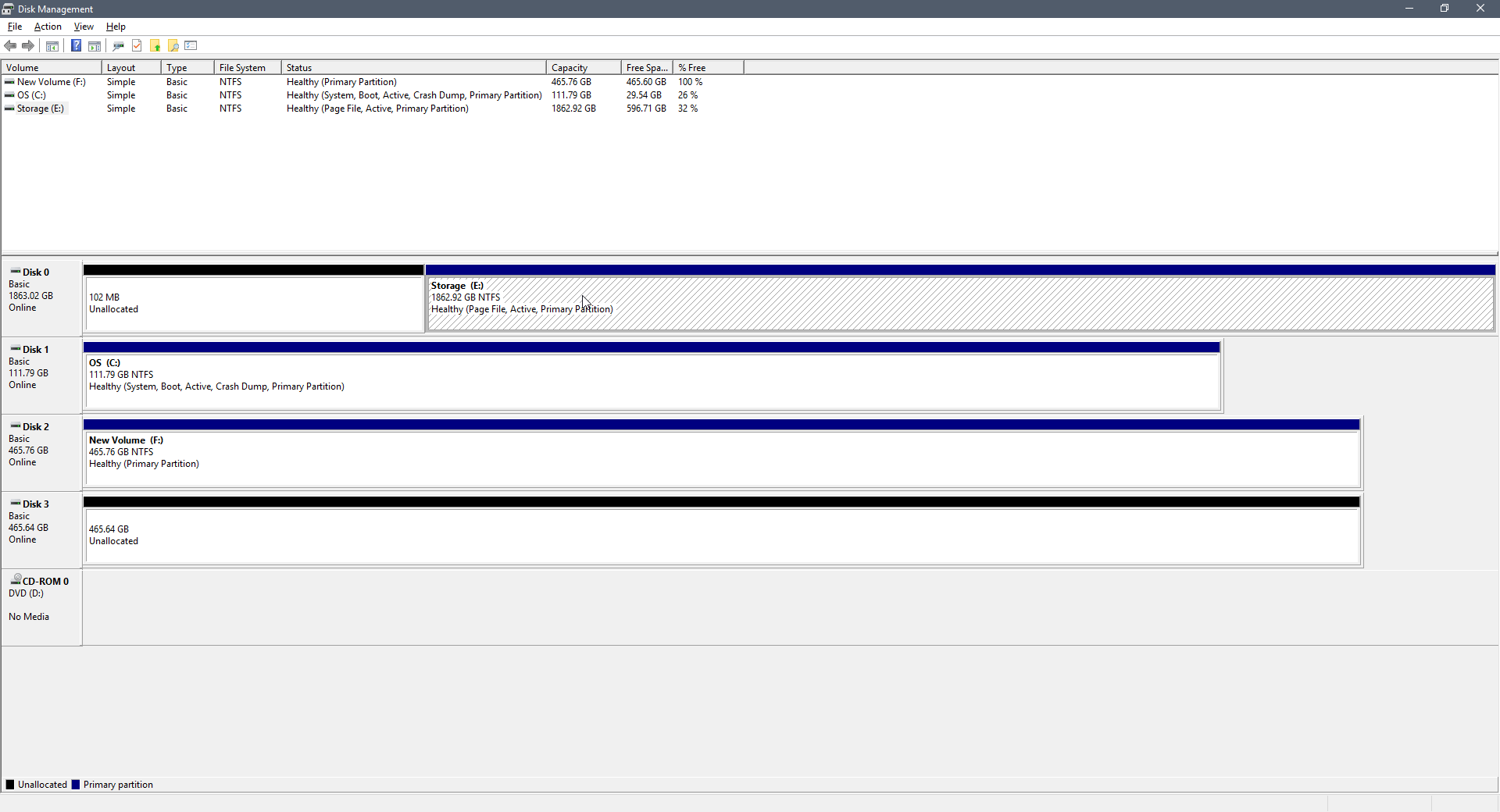
Task: Click the folder with green arrow icon
Action: [x=155, y=46]
